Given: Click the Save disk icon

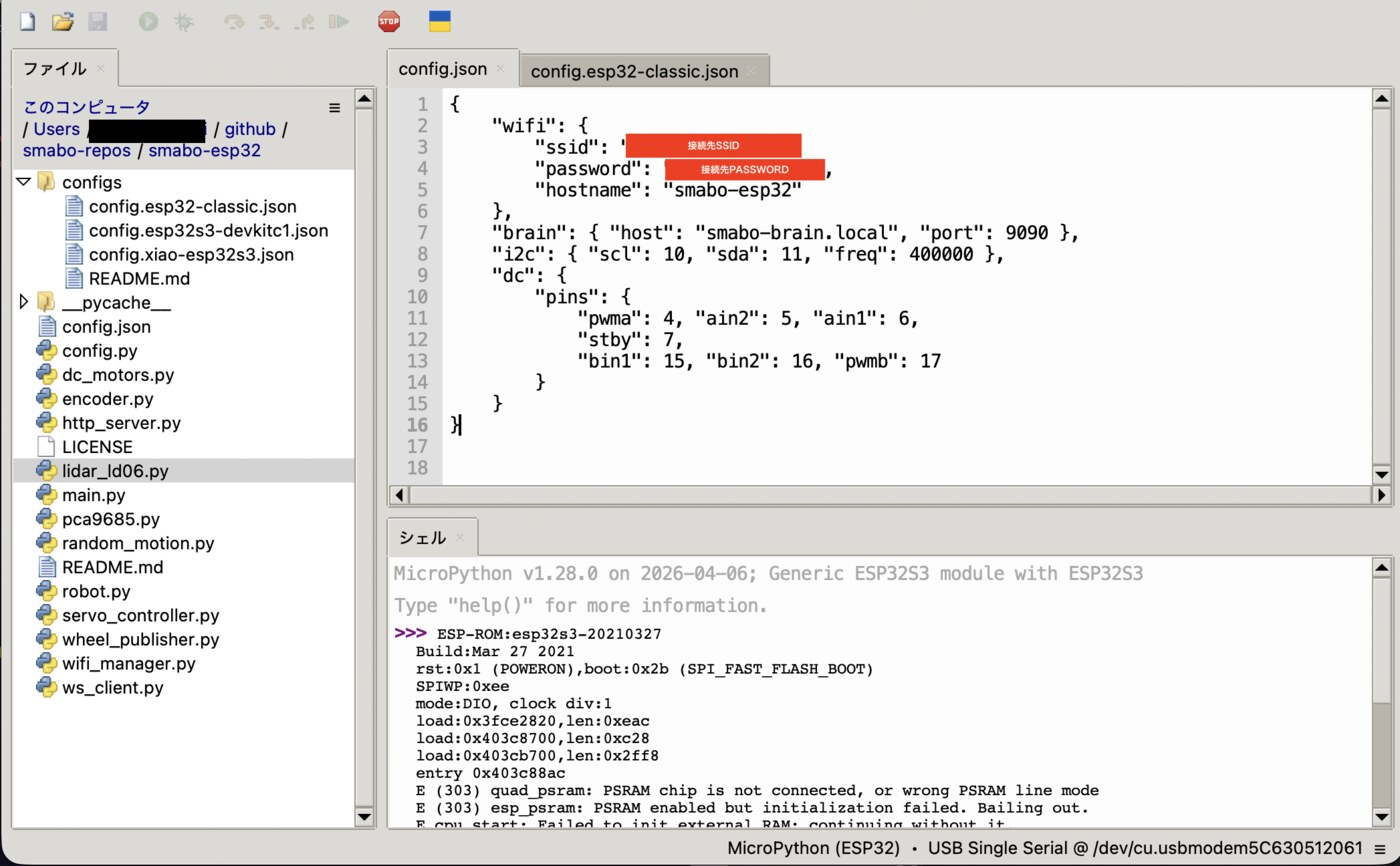Looking at the screenshot, I should [x=97, y=21].
